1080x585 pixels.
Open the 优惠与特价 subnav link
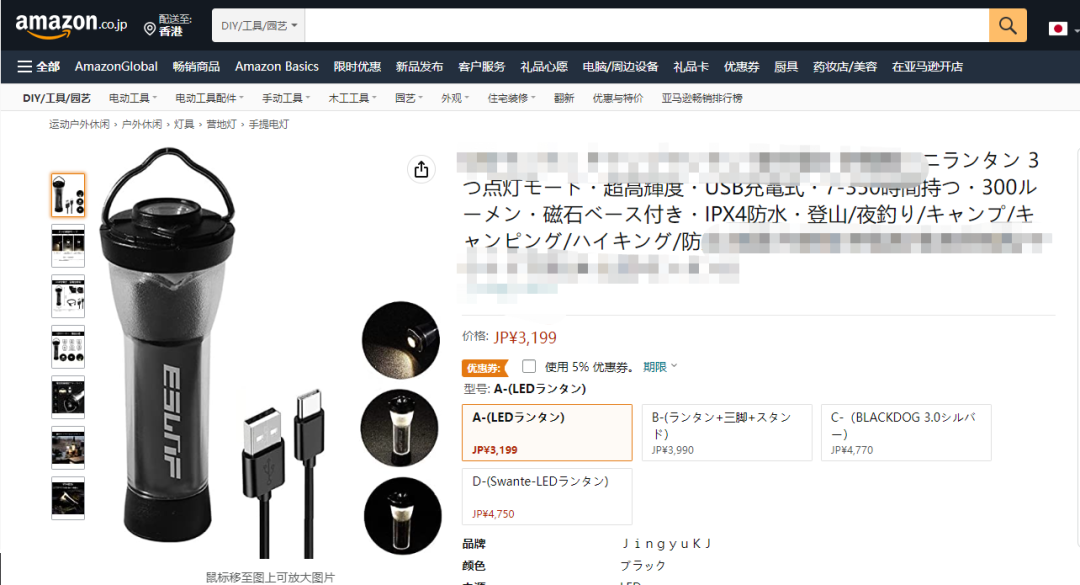(618, 98)
